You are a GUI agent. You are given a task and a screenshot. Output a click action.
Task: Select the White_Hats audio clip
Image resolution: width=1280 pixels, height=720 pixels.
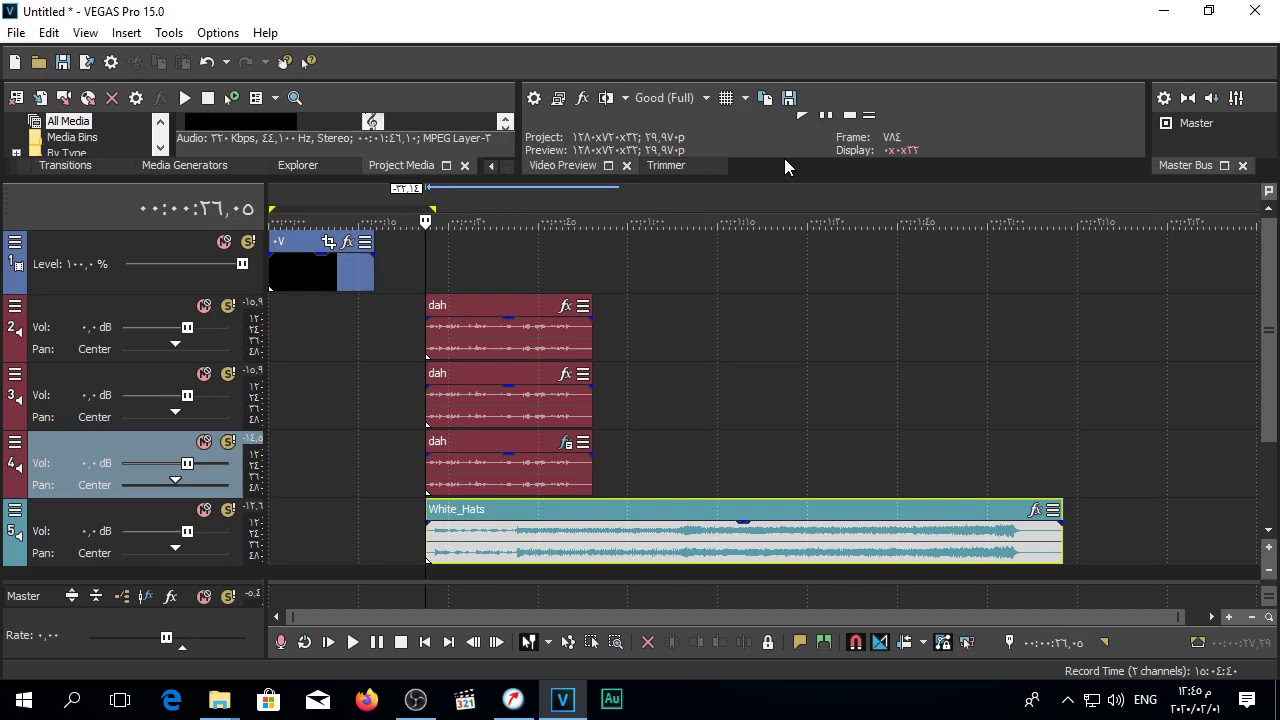point(744,532)
